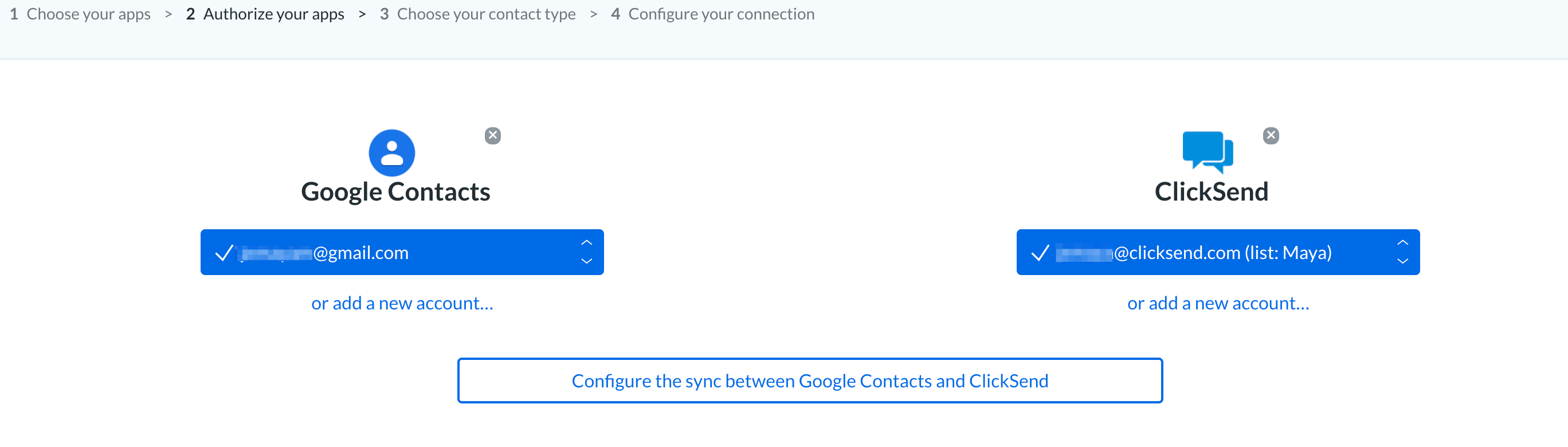The height and width of the screenshot is (447, 1568).
Task: Configure the sync between Google Contacts and ClickSend
Action: pos(810,381)
